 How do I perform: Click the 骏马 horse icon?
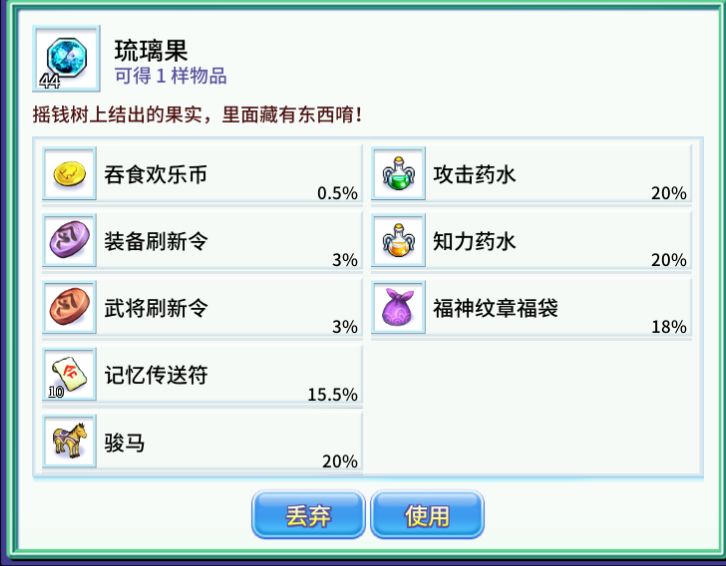tap(70, 441)
